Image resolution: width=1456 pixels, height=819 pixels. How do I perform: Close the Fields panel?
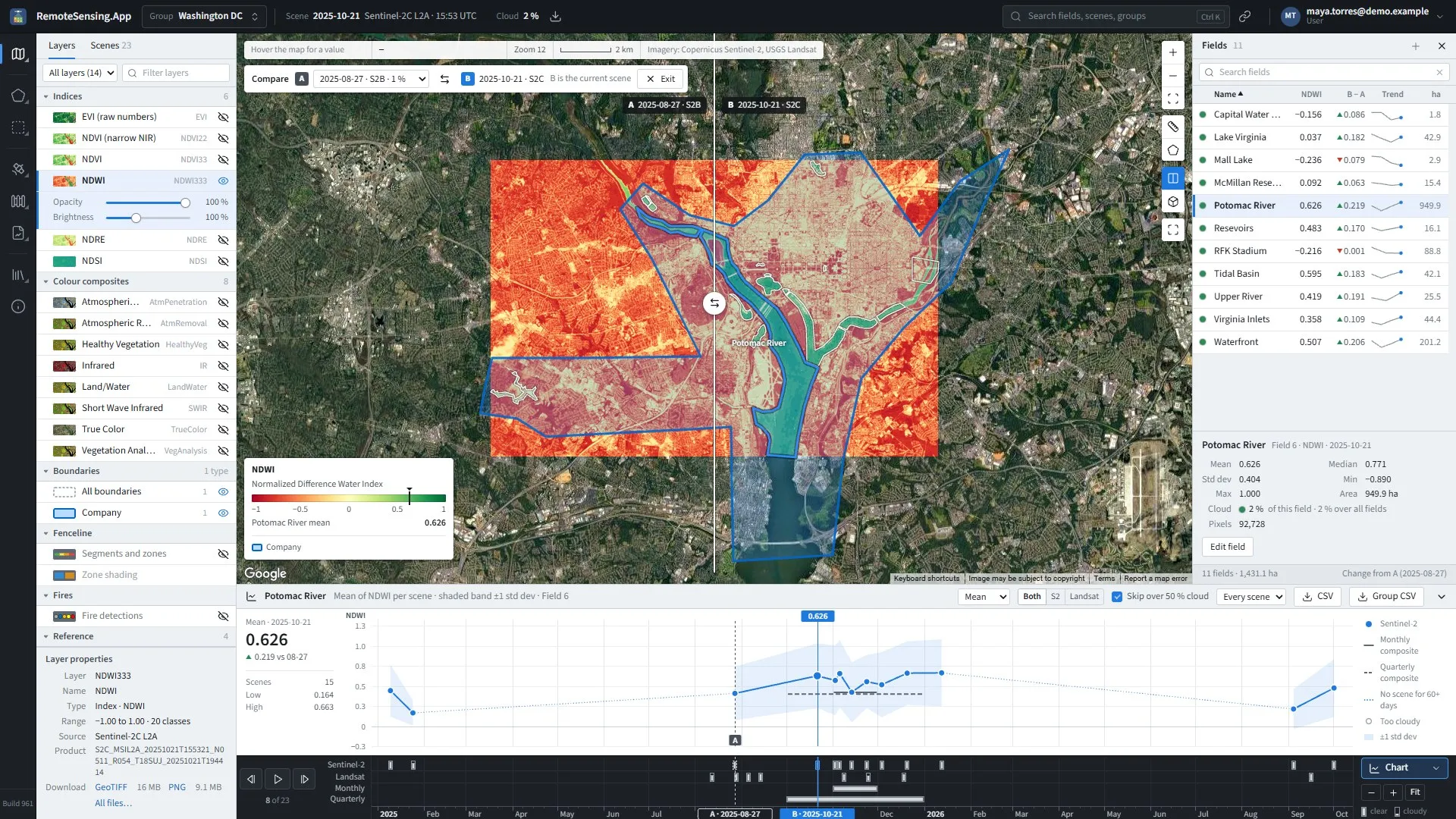tap(1442, 45)
